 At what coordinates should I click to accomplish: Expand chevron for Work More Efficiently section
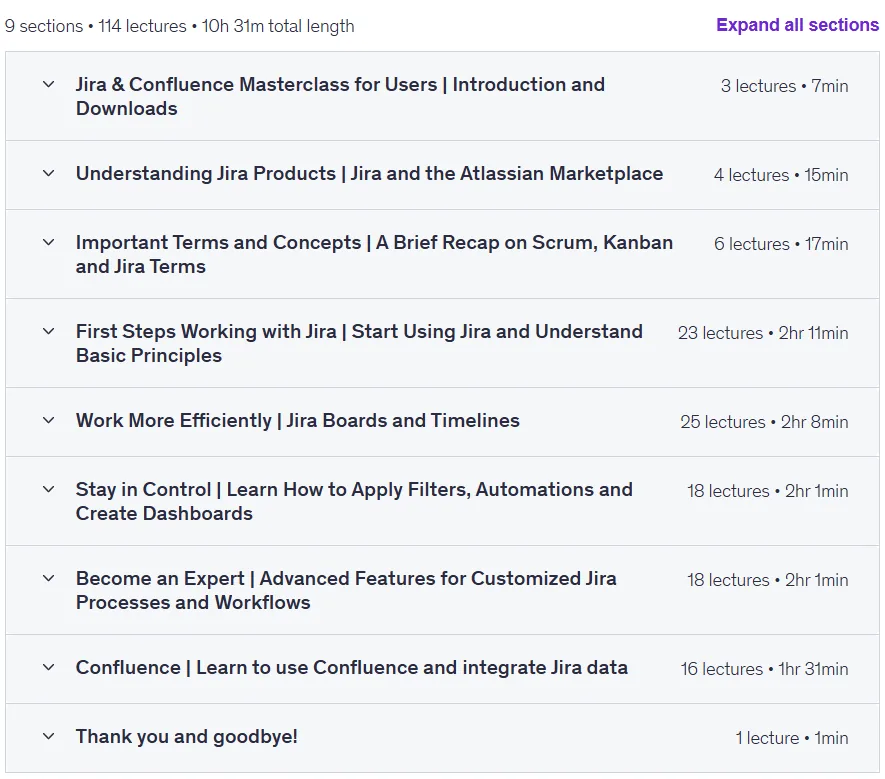(49, 421)
